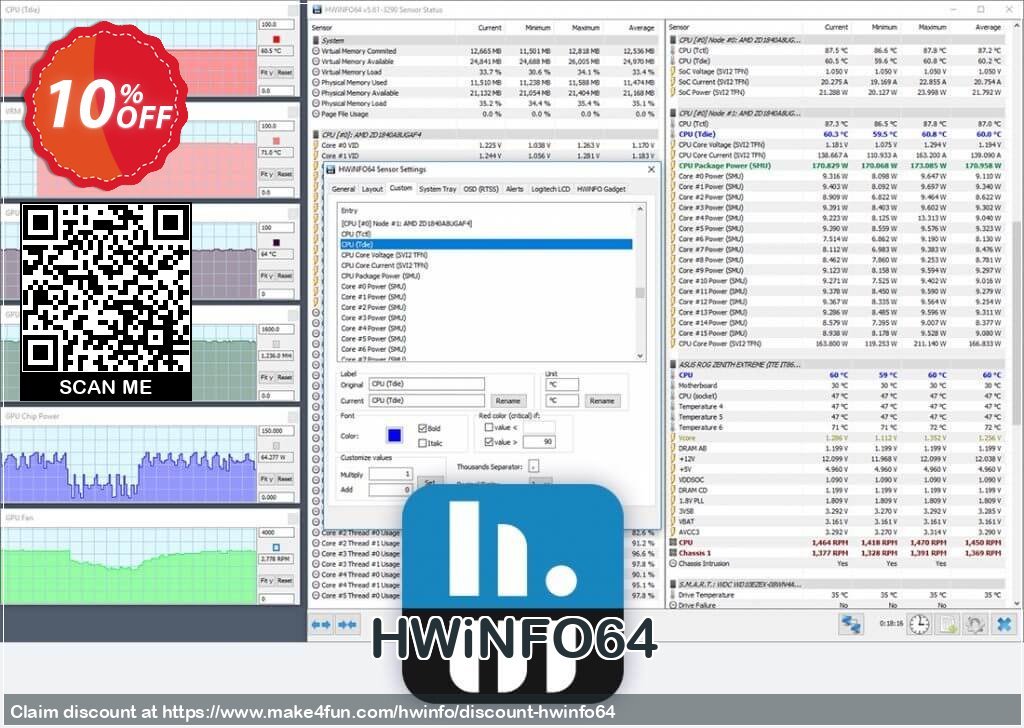
Task: Disable the 'value >' critical checkbox
Action: point(488,442)
